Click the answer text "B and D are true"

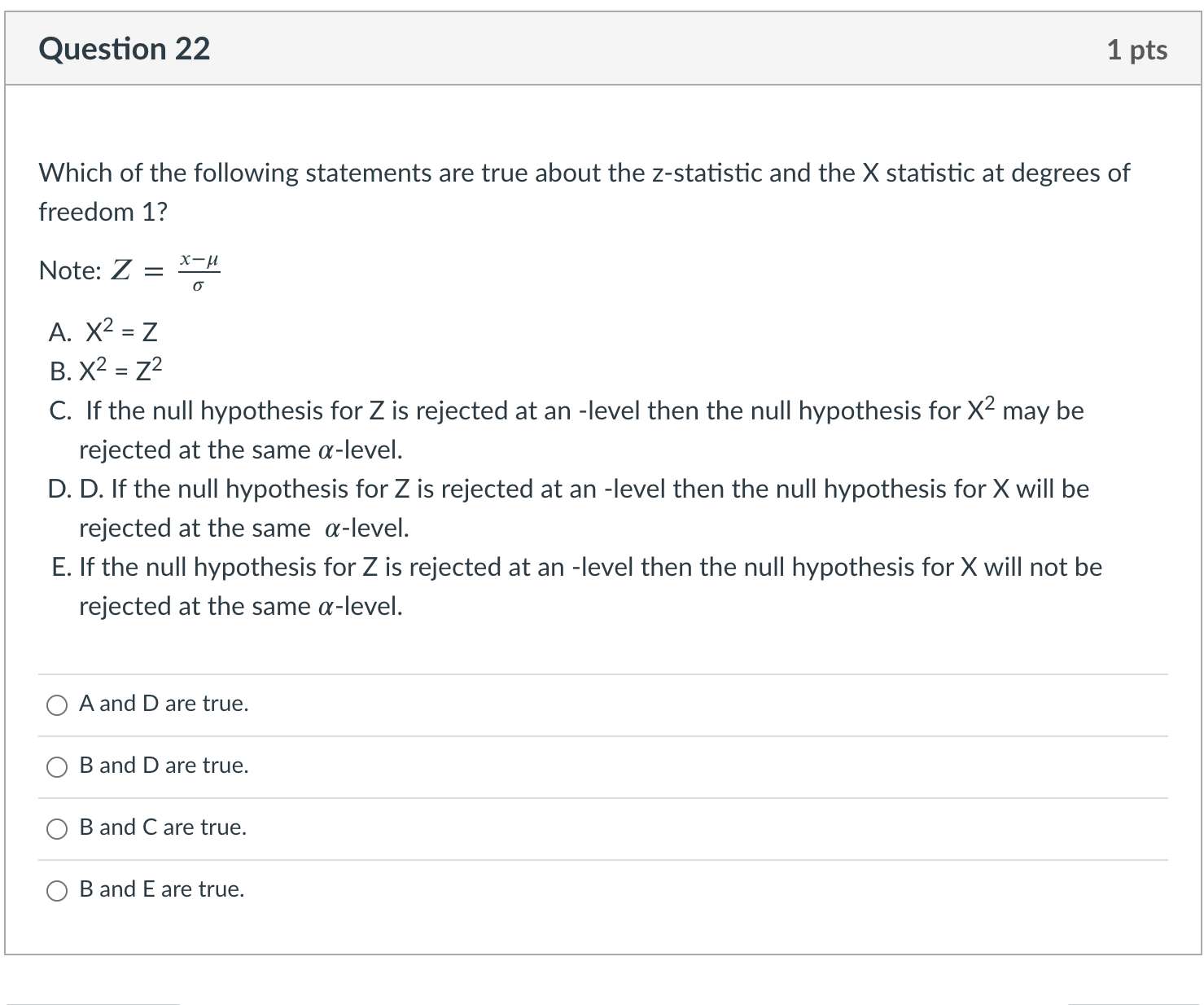[163, 766]
